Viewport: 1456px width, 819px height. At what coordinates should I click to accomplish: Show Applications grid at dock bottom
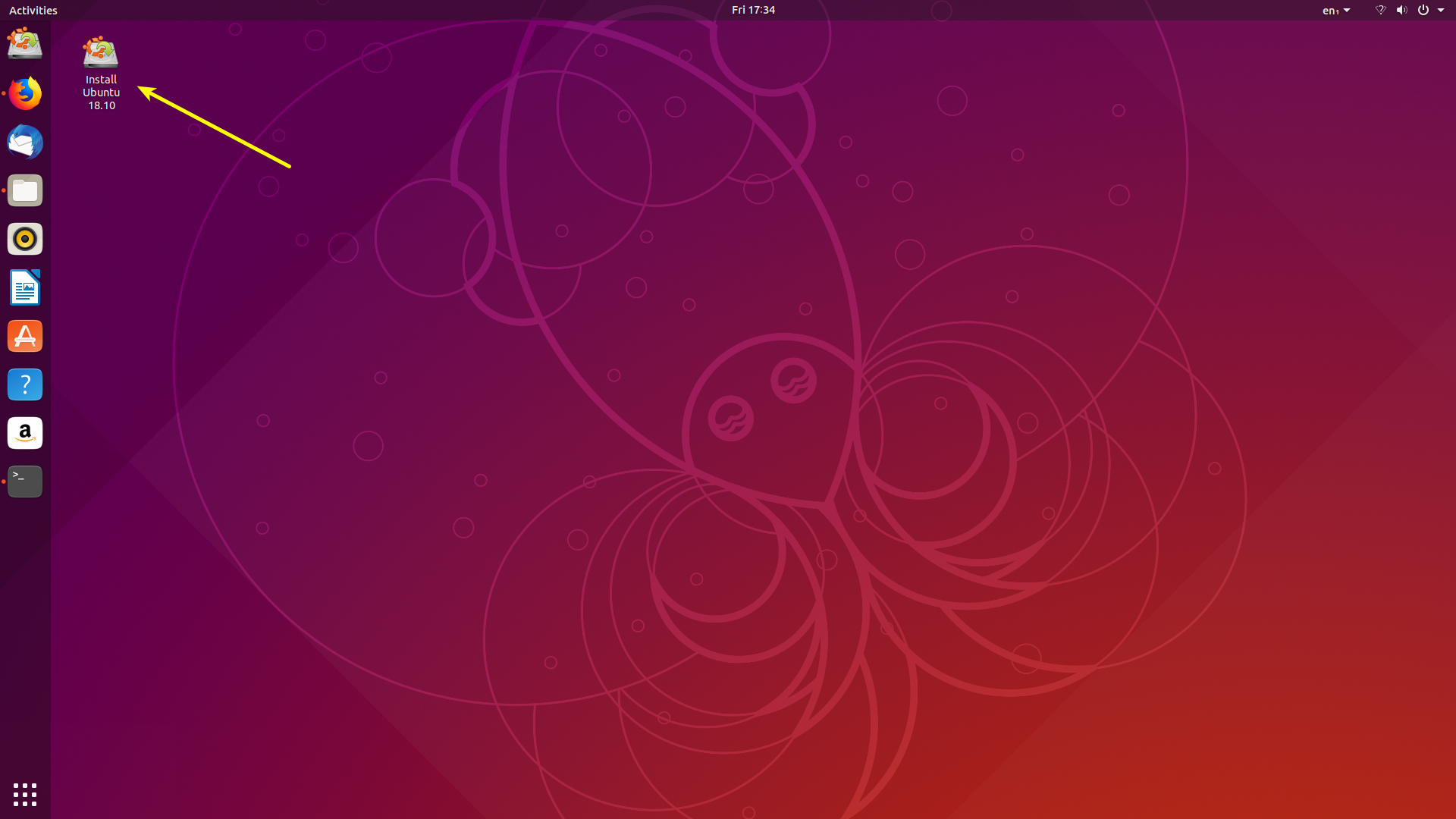[25, 794]
